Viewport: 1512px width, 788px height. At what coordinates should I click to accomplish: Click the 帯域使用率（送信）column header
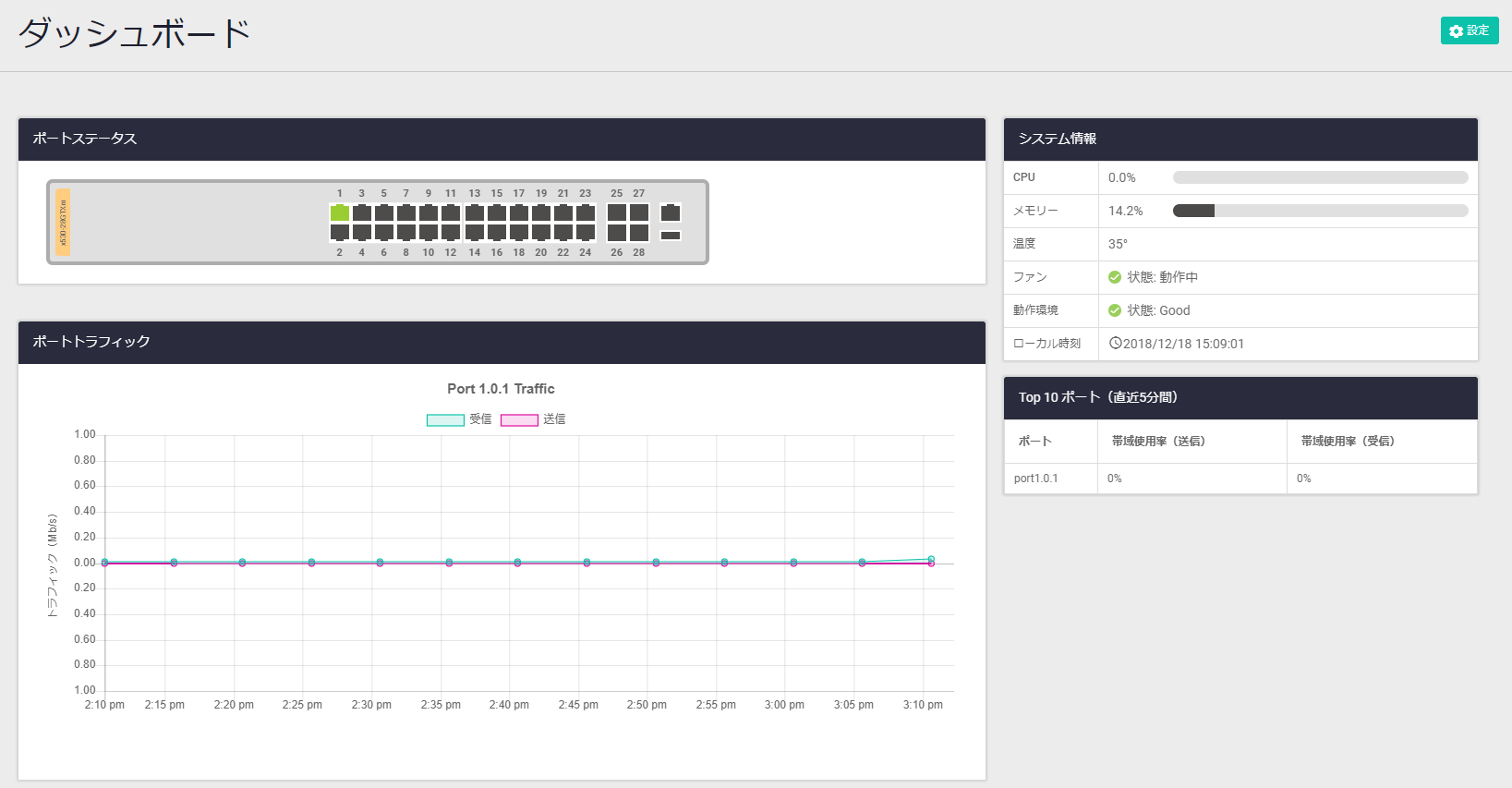(1158, 442)
